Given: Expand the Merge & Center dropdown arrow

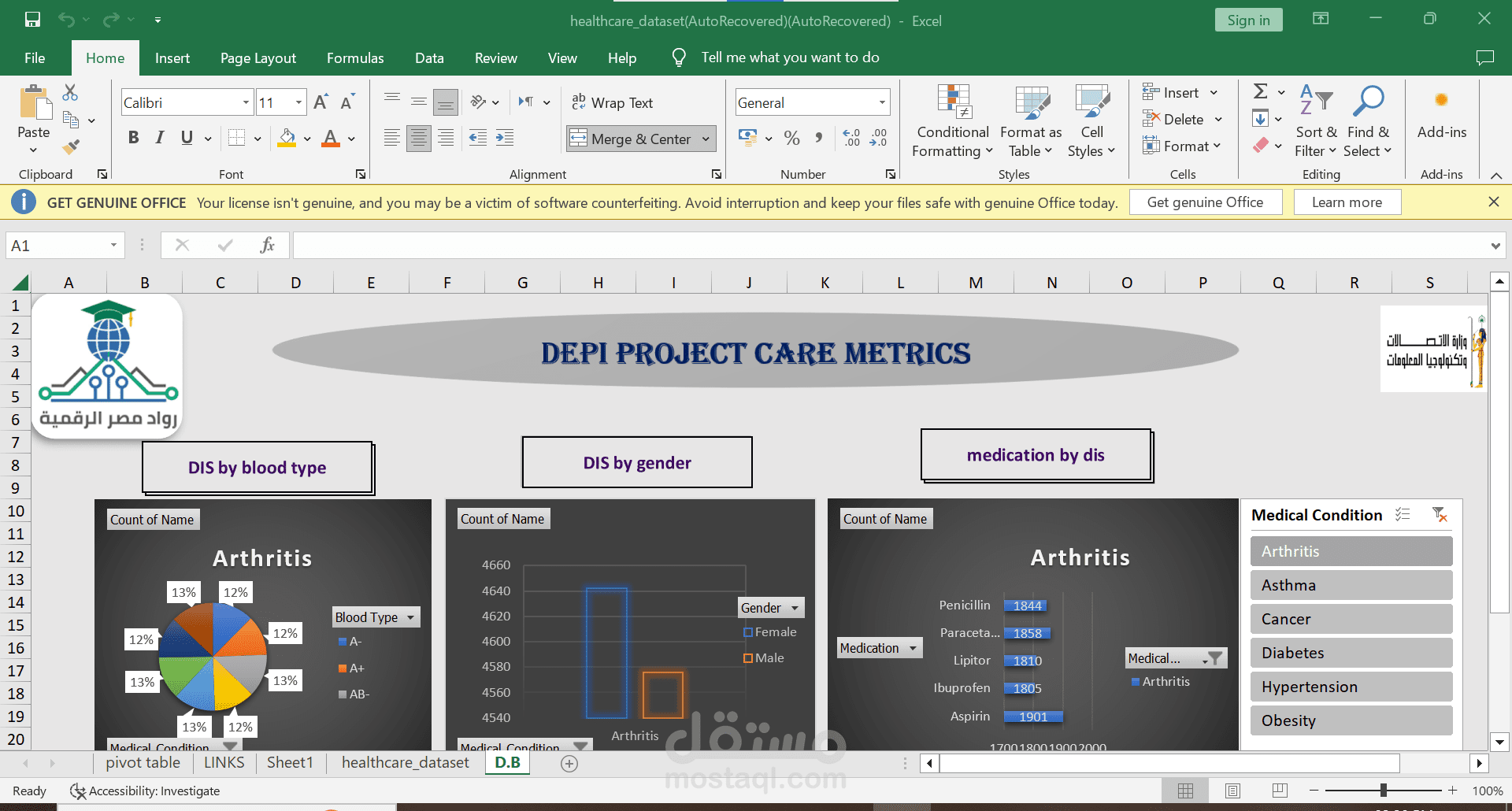Looking at the screenshot, I should click(x=706, y=139).
